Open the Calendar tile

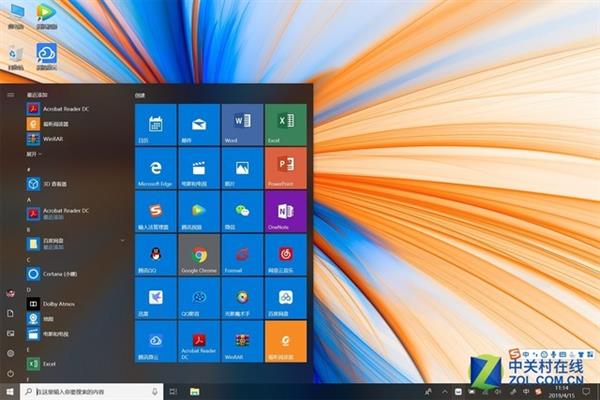[x=156, y=125]
